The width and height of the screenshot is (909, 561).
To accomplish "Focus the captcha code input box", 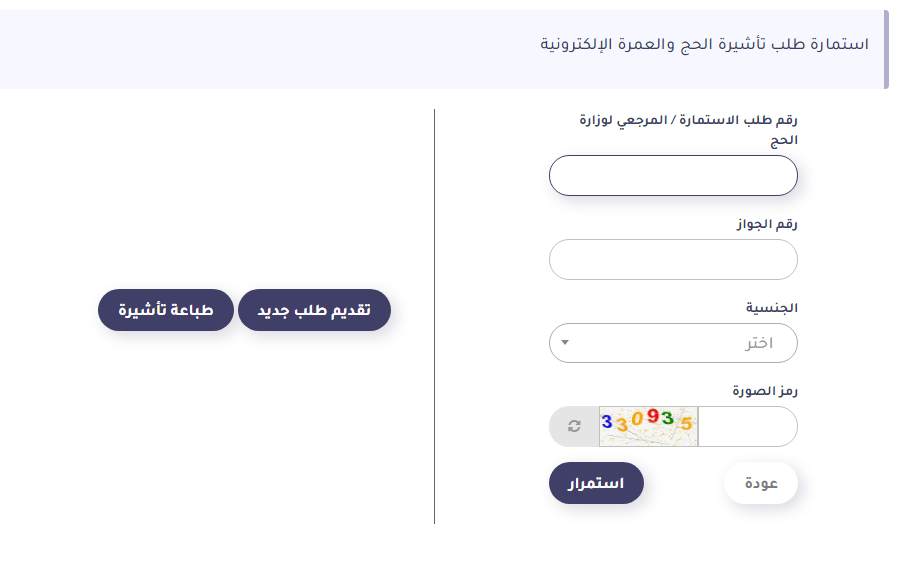I will pos(748,427).
